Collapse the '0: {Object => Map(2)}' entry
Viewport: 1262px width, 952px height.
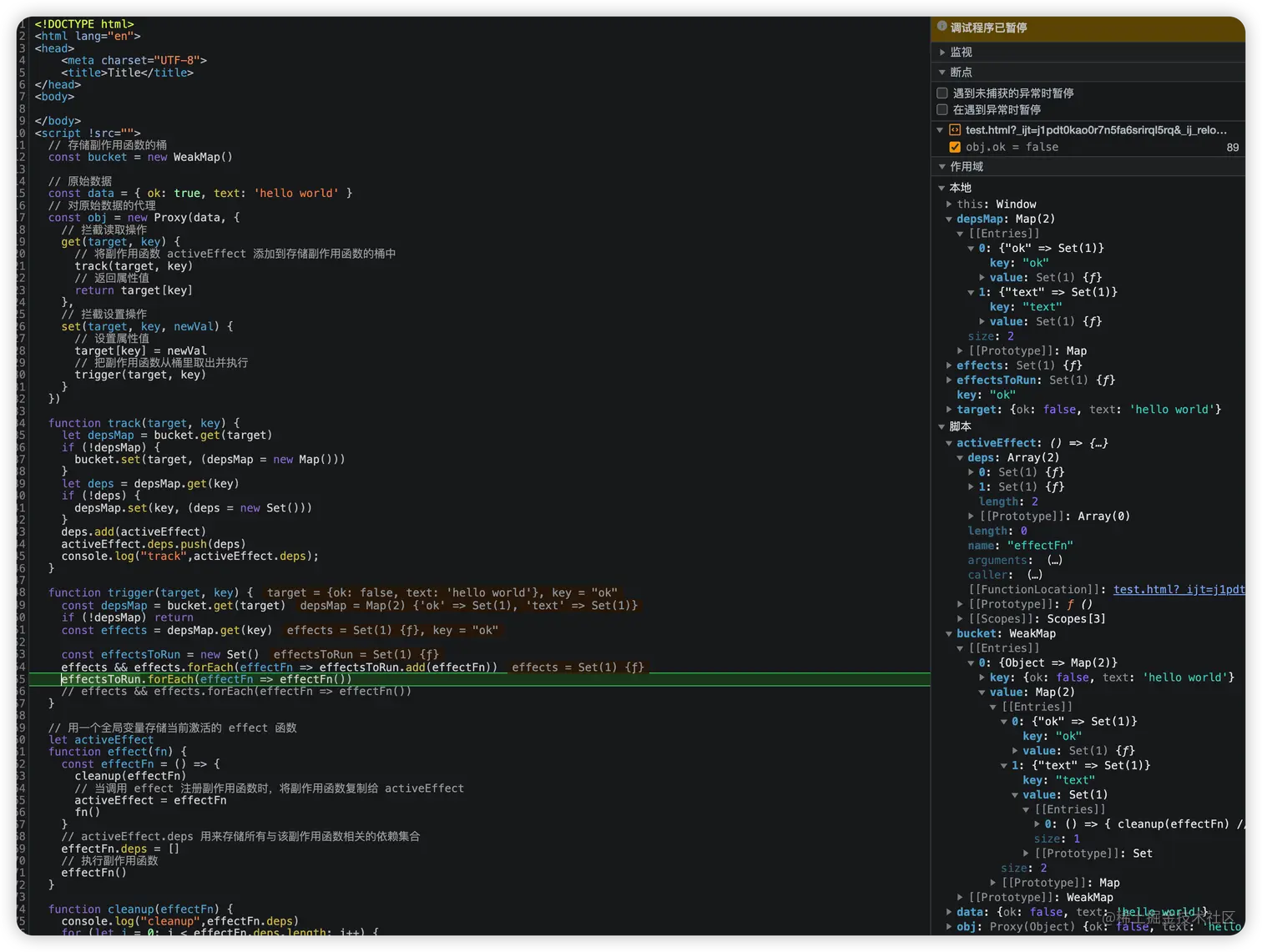click(x=971, y=663)
